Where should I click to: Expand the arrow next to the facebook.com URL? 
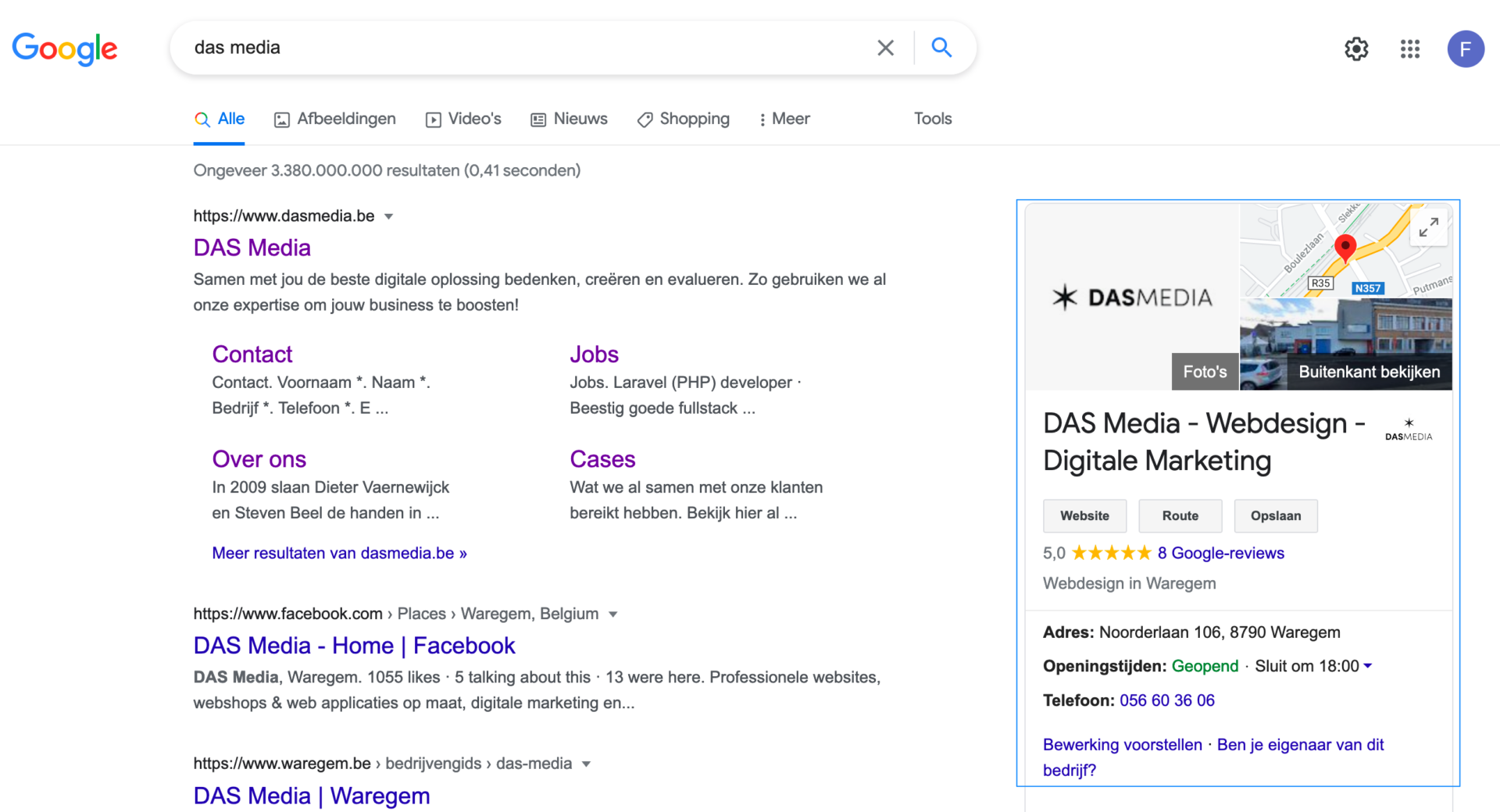pyautogui.click(x=613, y=614)
